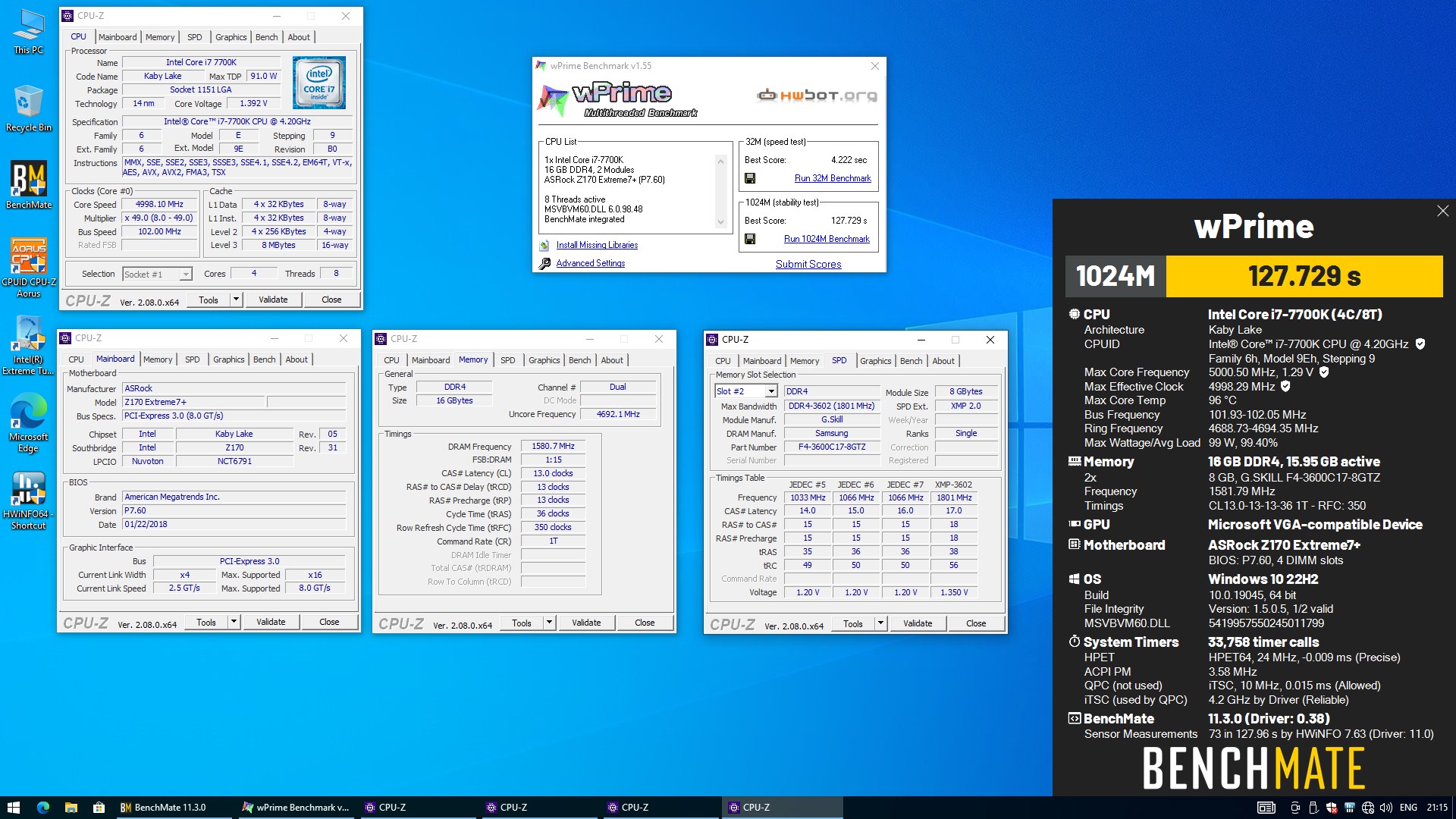Image resolution: width=1456 pixels, height=819 pixels.
Task: Click the XMP-3602 column header in Timings Table
Action: pyautogui.click(x=953, y=485)
